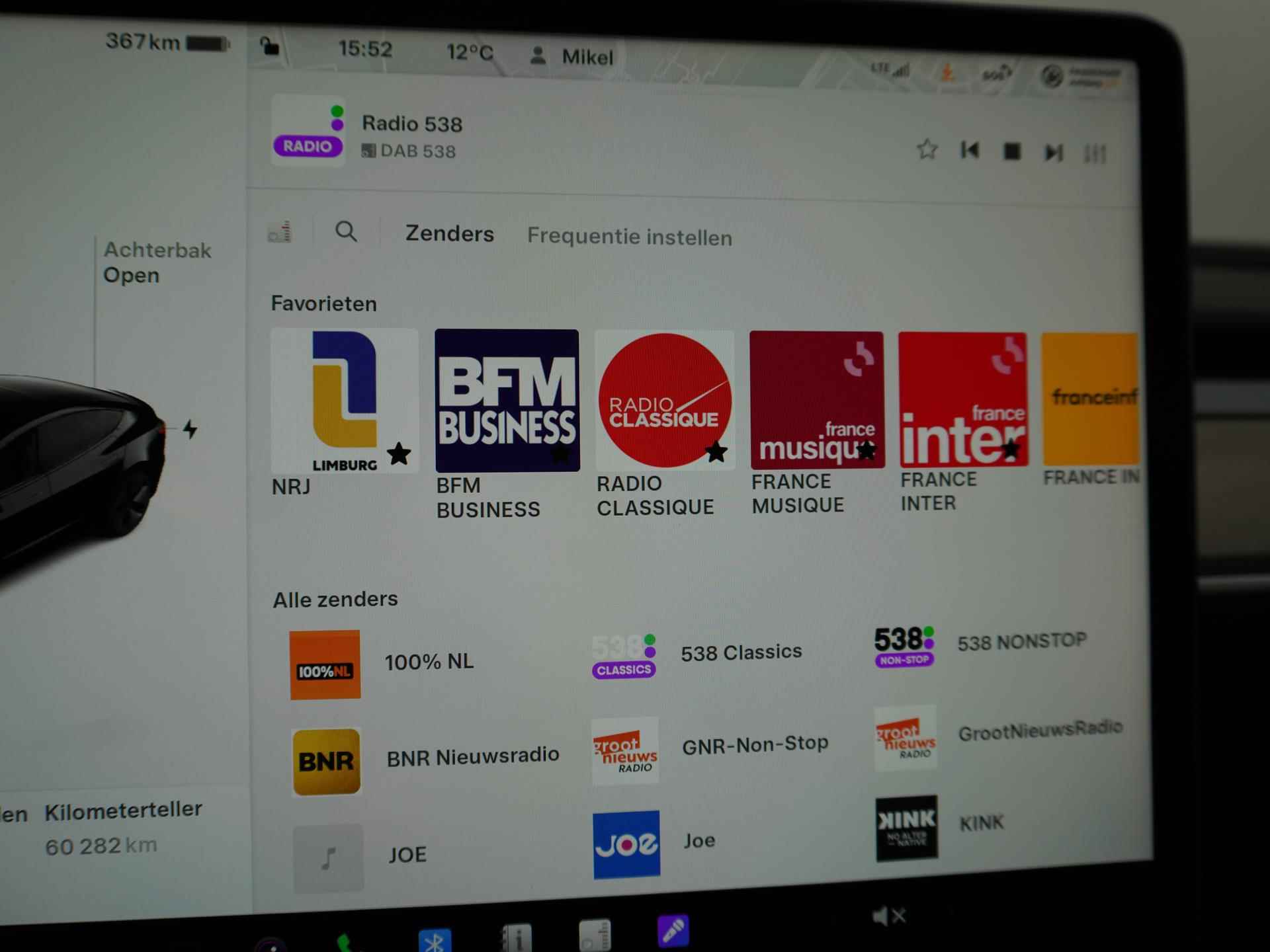Open the manual info icon in bottom bar

517,937
